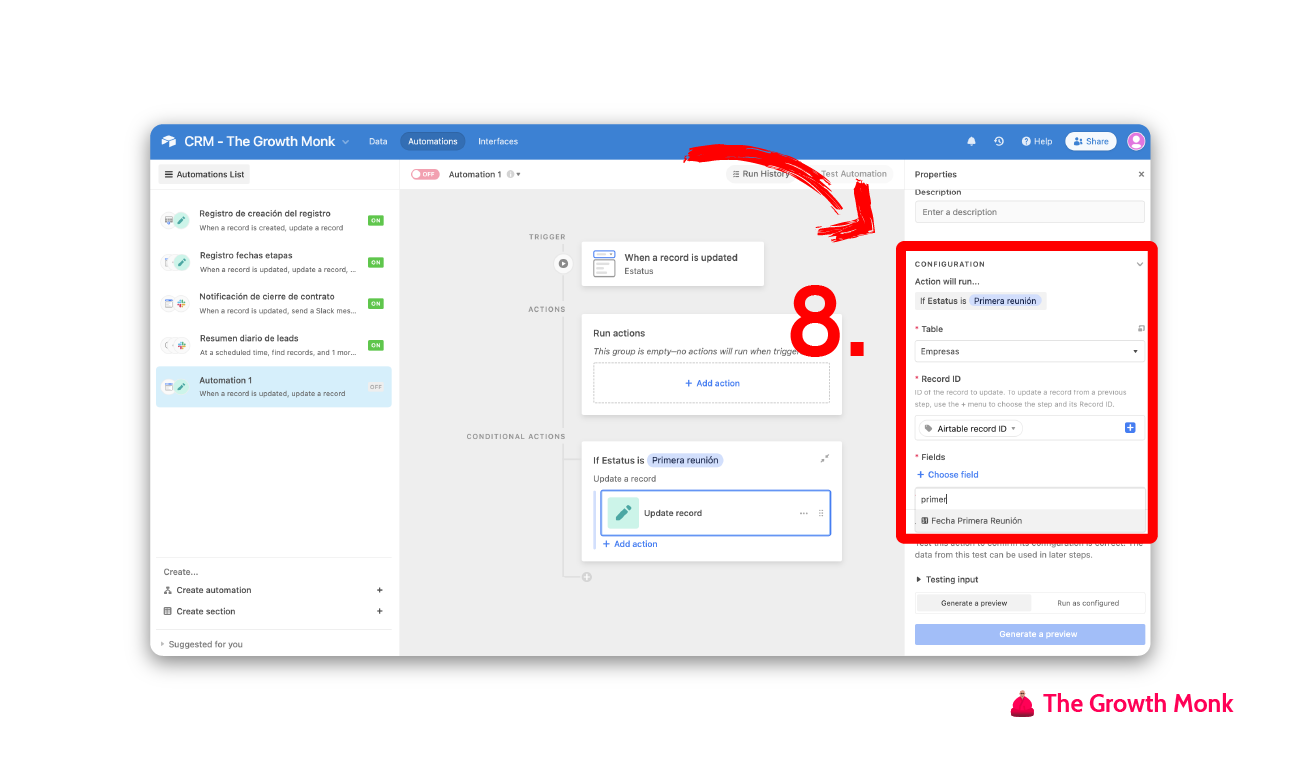Viewport: 1301px width, 781px height.
Task: Click the plus icon beside Create section
Action: 379,611
